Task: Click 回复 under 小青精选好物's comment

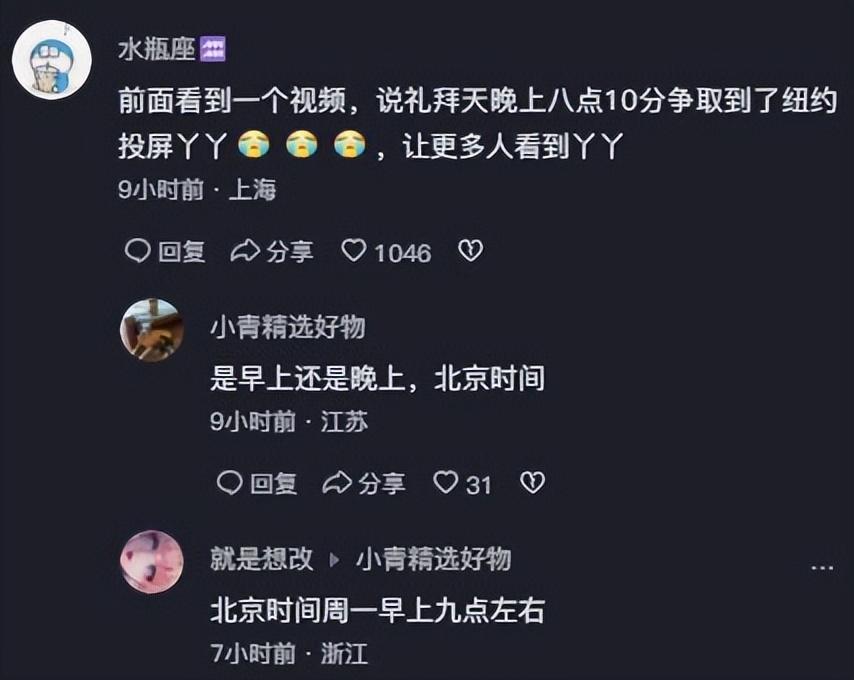Action: click(x=274, y=483)
